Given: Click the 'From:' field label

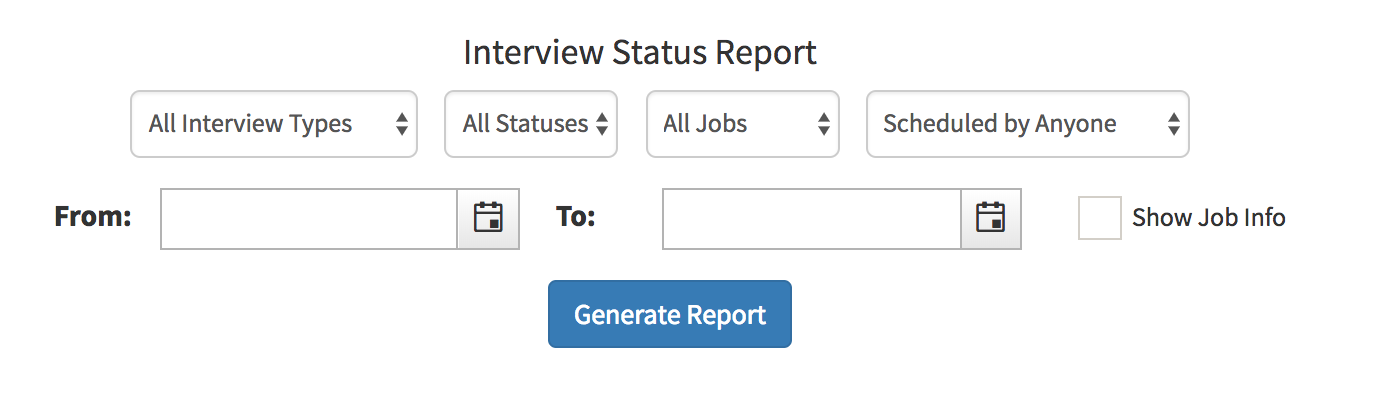Looking at the screenshot, I should coord(93,217).
